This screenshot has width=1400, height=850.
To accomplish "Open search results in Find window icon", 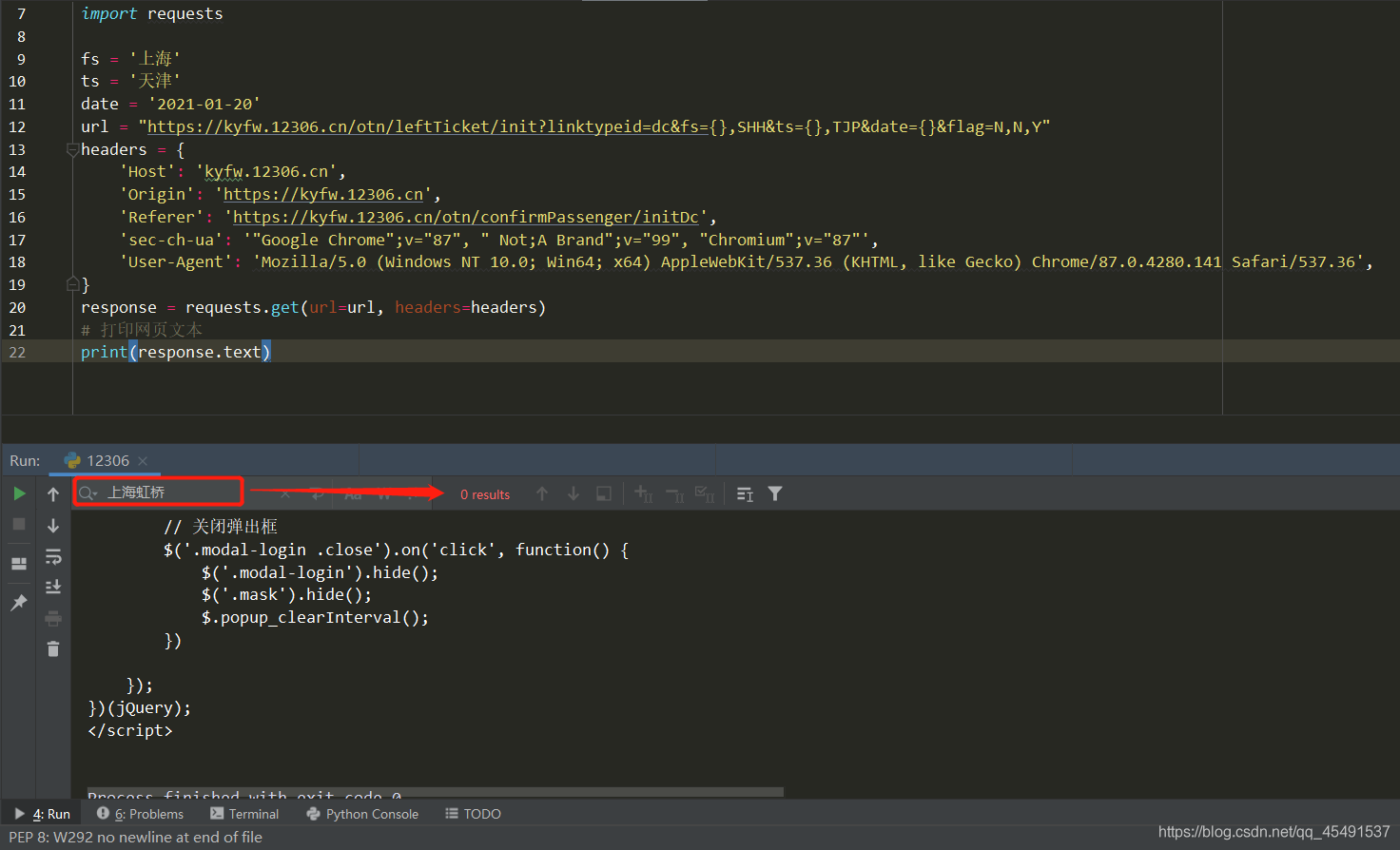I will (745, 493).
